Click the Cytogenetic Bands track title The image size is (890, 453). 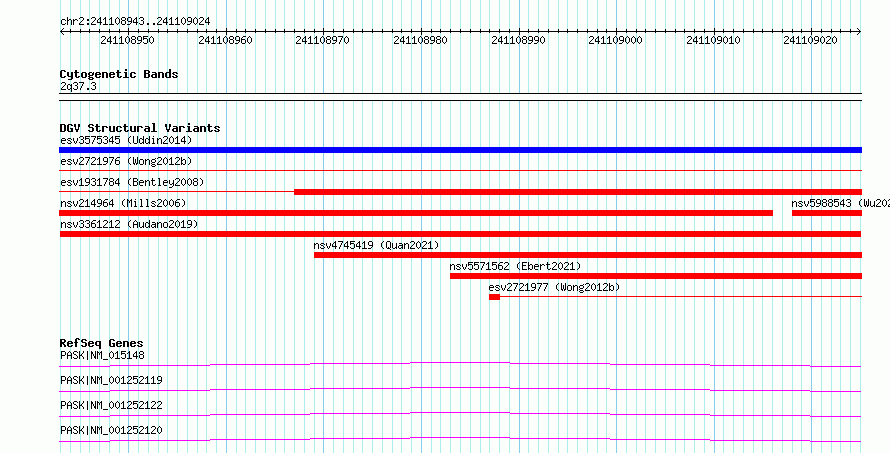point(119,74)
